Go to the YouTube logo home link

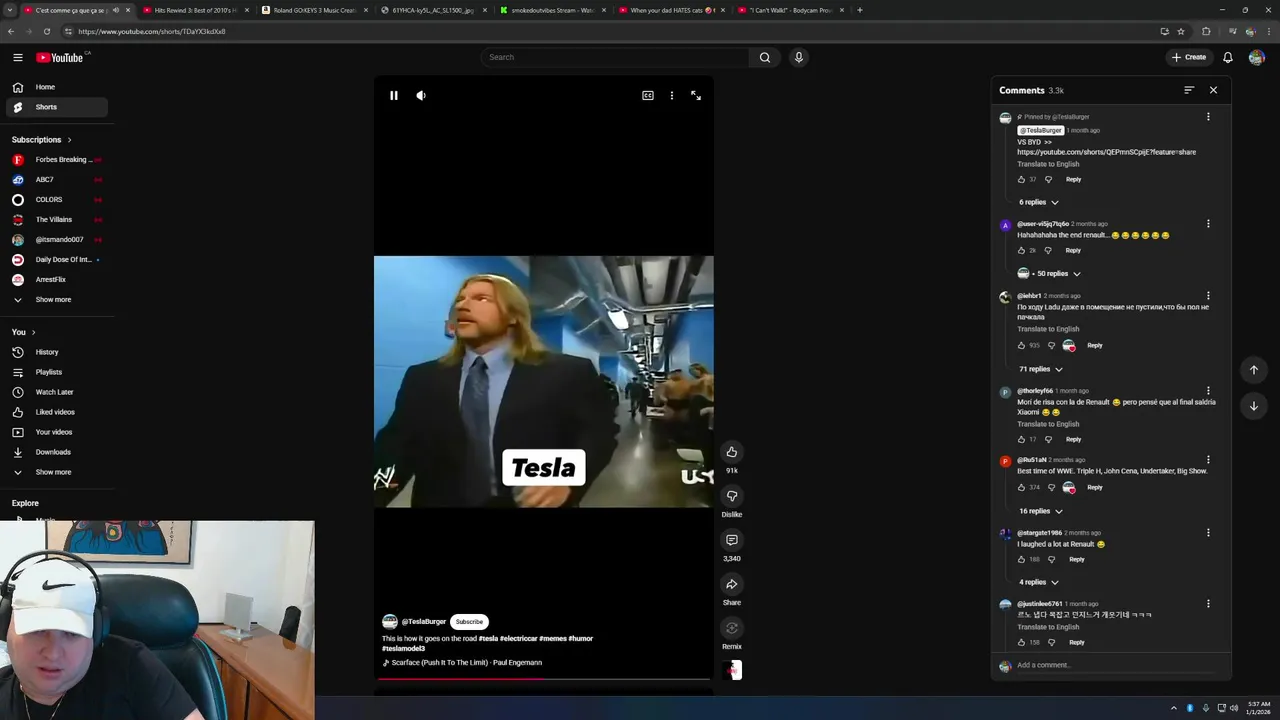pyautogui.click(x=60, y=57)
